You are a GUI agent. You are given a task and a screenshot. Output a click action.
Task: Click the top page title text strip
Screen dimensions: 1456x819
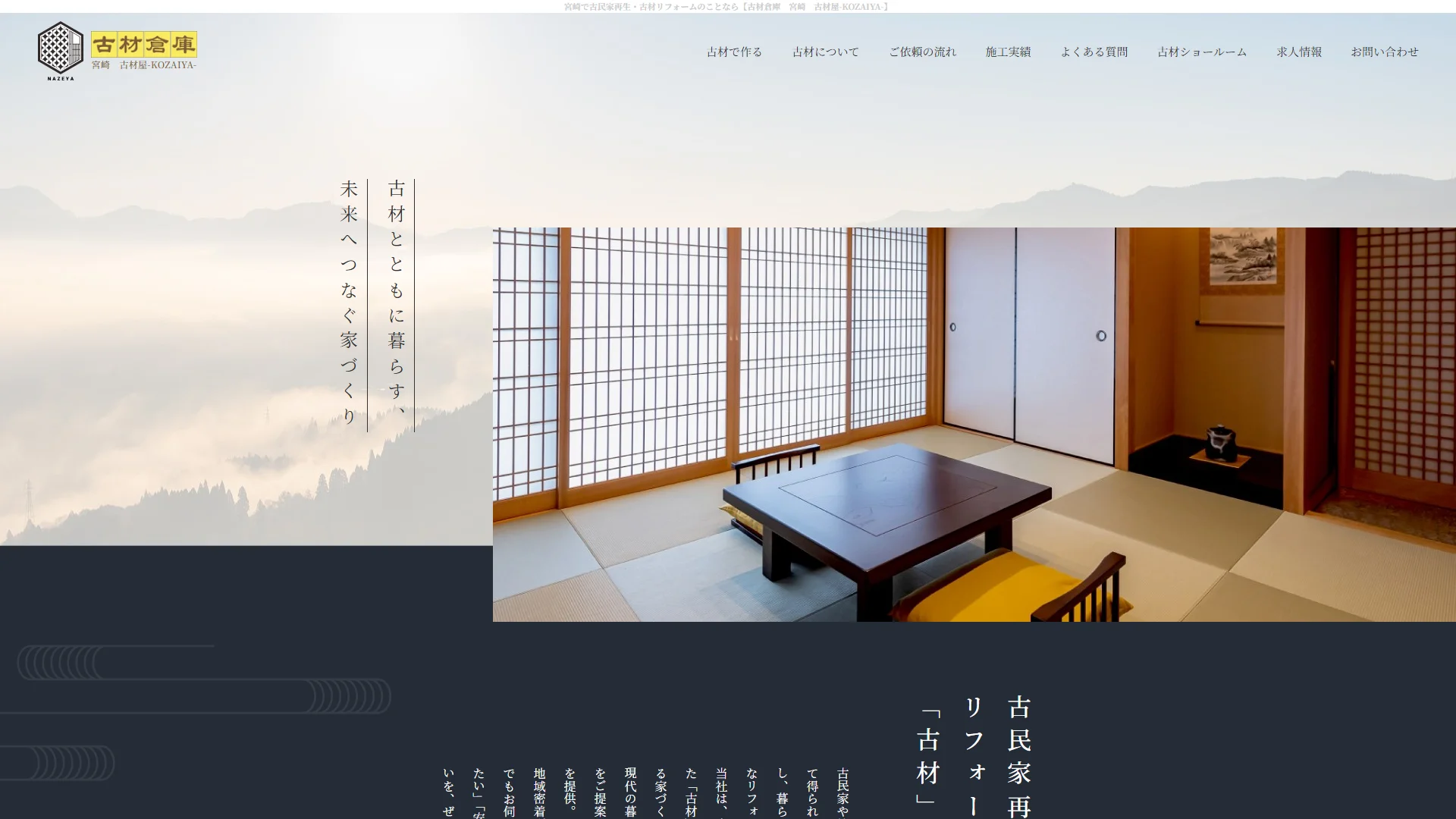(x=726, y=7)
